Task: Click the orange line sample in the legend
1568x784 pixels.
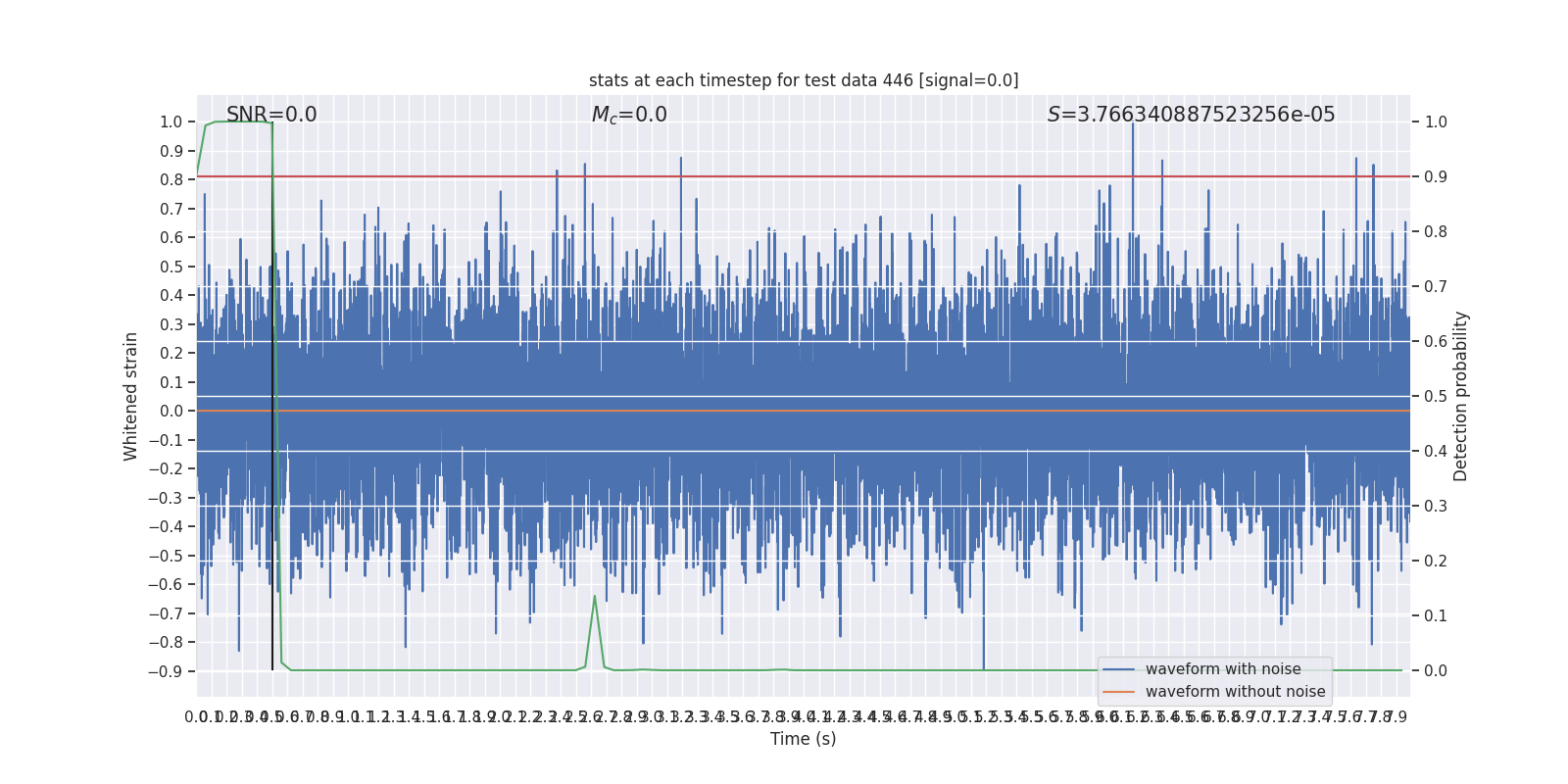Action: click(1118, 692)
